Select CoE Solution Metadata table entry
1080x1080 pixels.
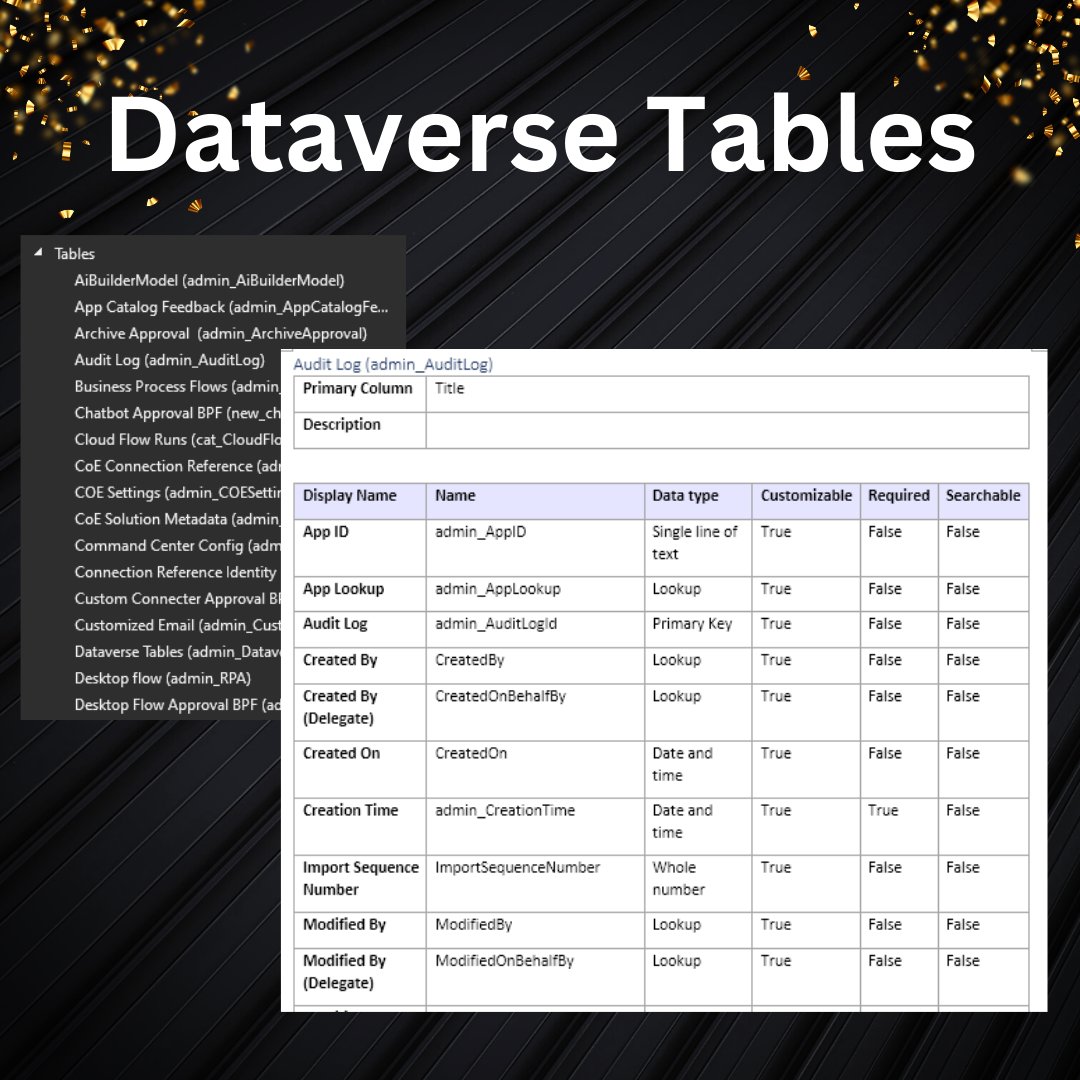(x=178, y=519)
